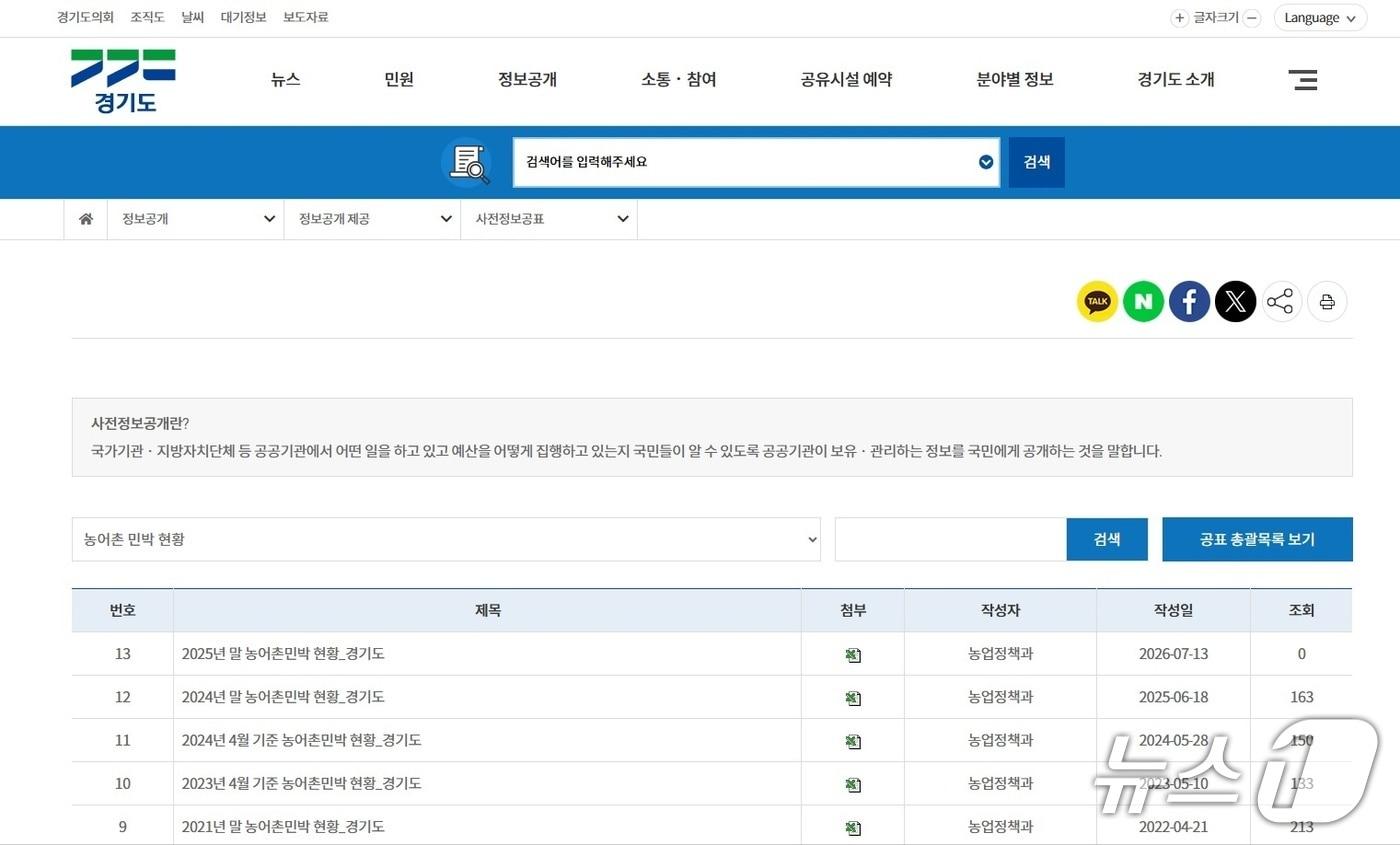Screen dimensions: 1400x845
Task: Click the list filter 검색 button
Action: (x=1107, y=539)
